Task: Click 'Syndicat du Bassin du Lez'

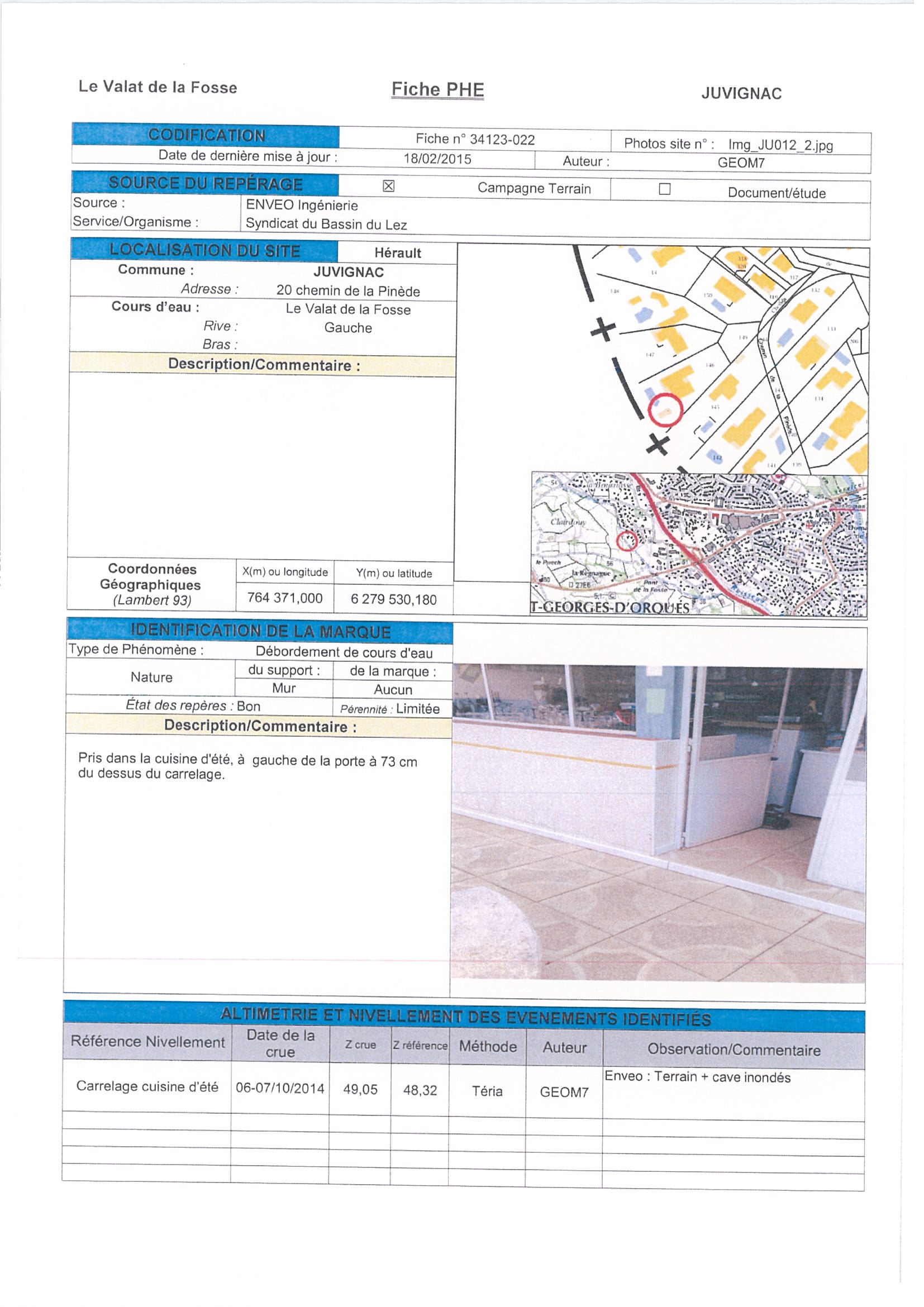Action: click(326, 225)
